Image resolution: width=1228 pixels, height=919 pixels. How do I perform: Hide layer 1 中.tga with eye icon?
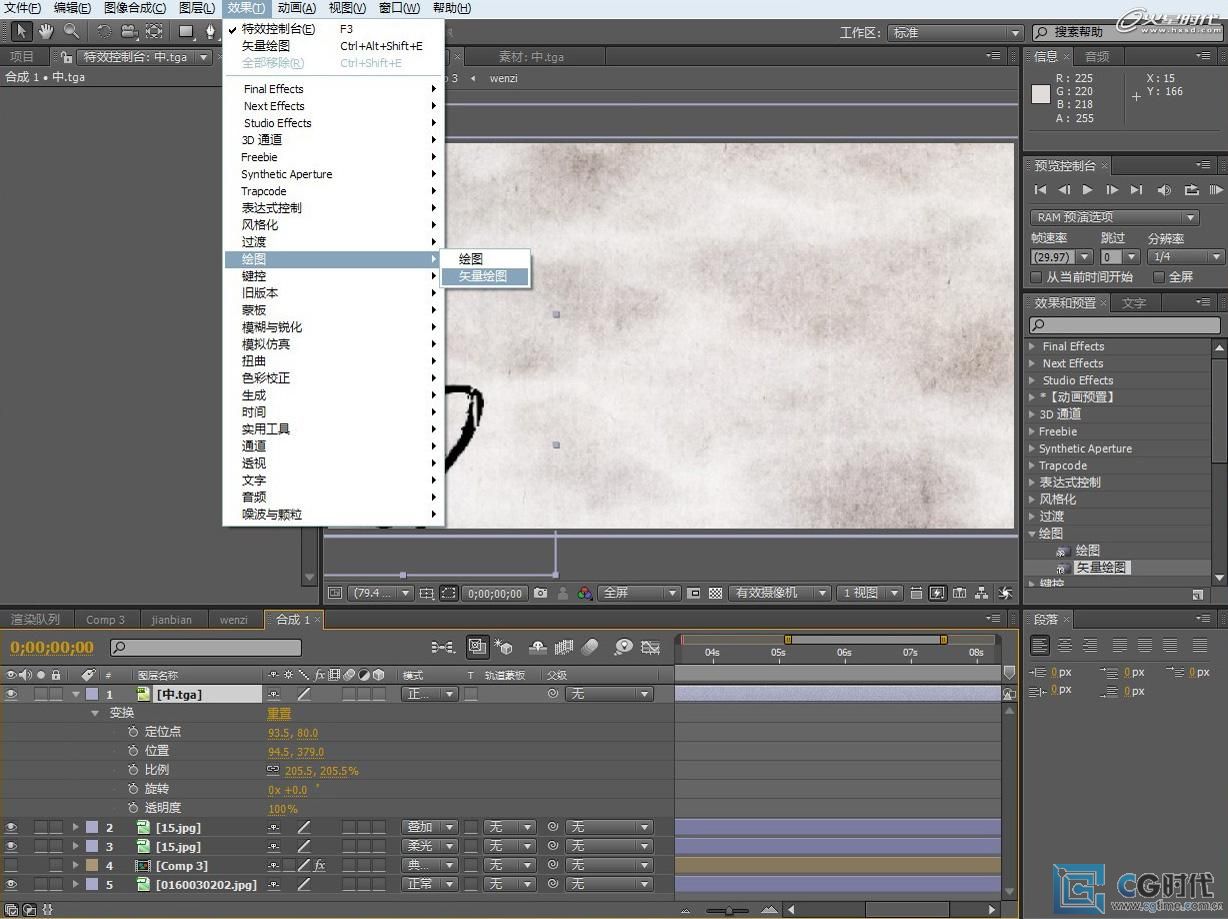(11, 693)
